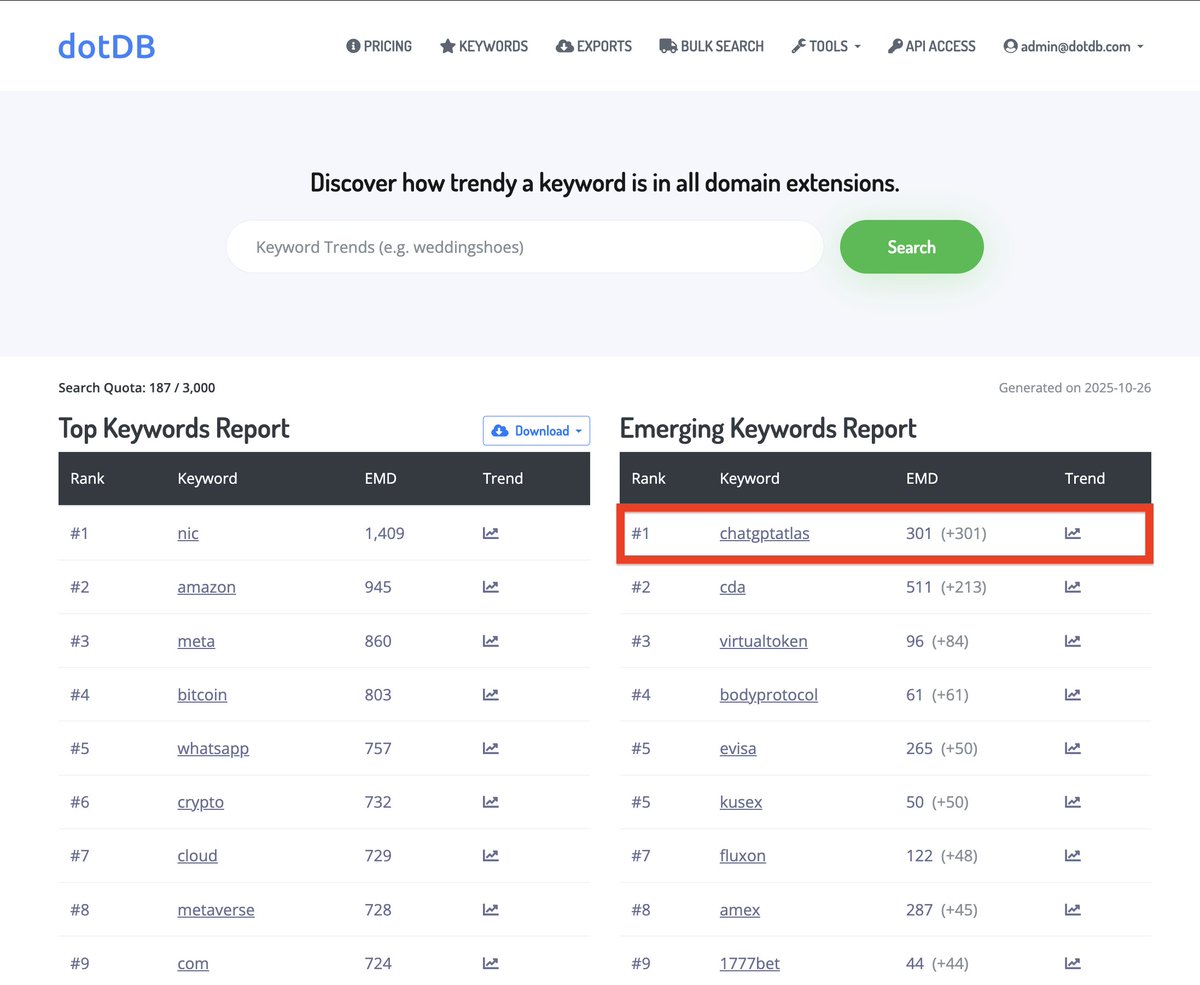Select the EMD value 287 (+45)
Screen dimensions: 1200x985
tap(942, 910)
